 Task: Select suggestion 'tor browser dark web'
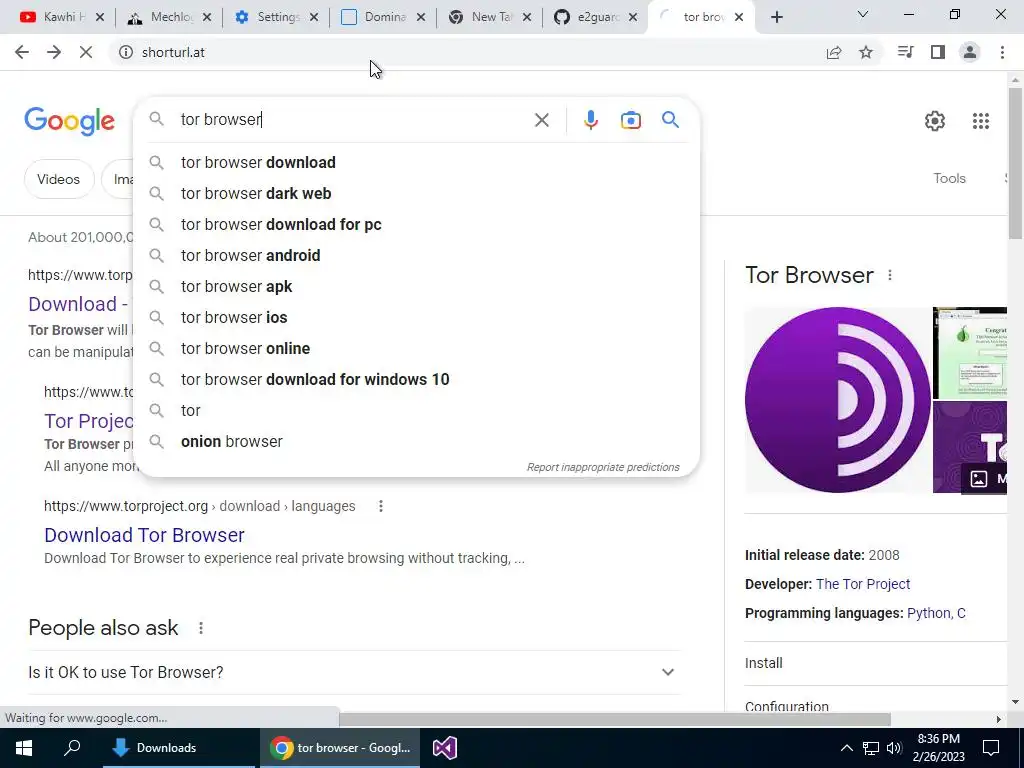pyautogui.click(x=417, y=194)
